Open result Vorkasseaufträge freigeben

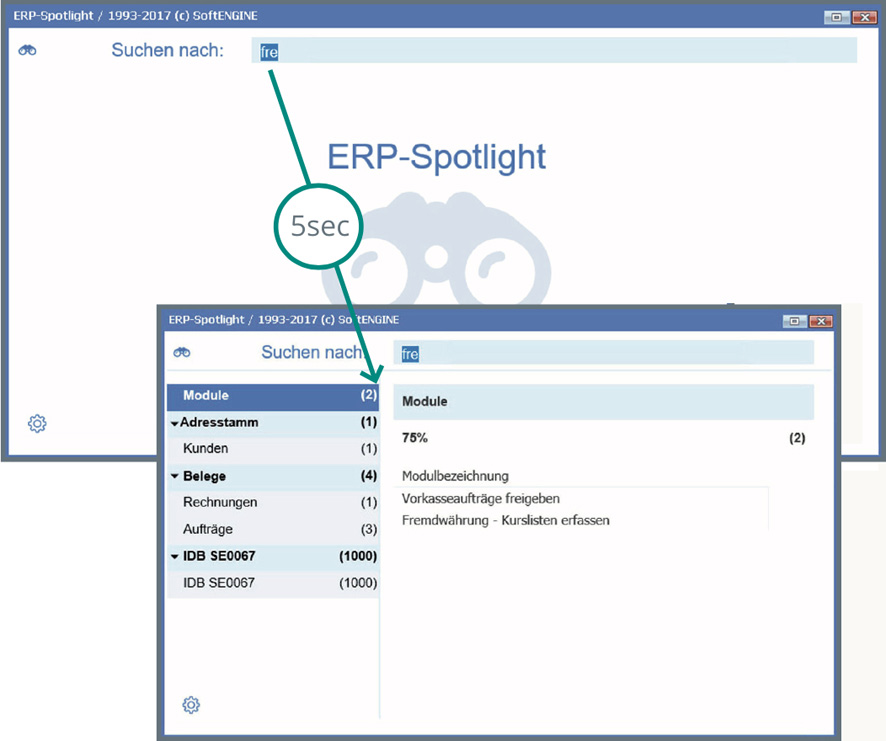(x=480, y=498)
